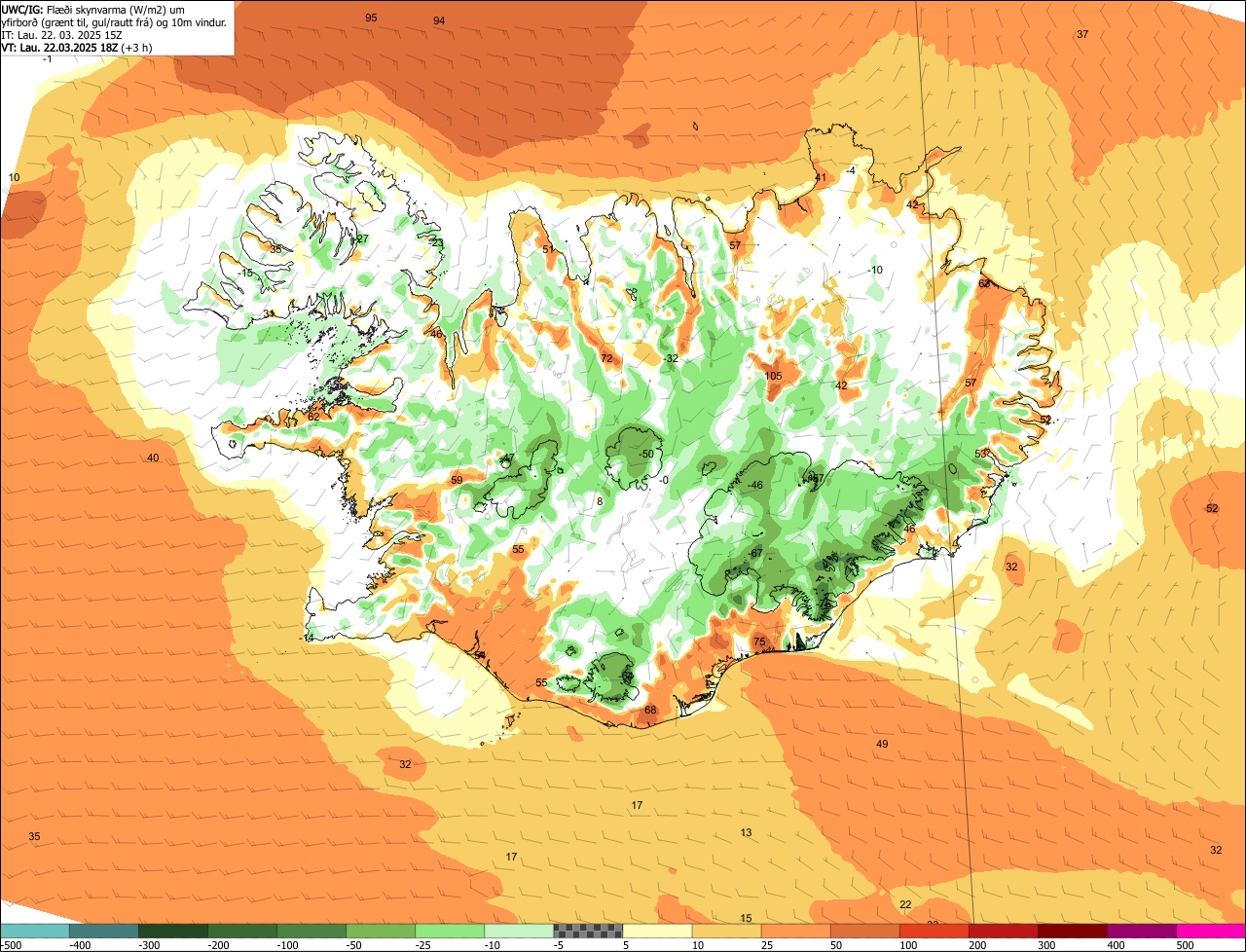The width and height of the screenshot is (1246, 952).
Task: Select the value 59 in west Iceland
Action: (457, 480)
